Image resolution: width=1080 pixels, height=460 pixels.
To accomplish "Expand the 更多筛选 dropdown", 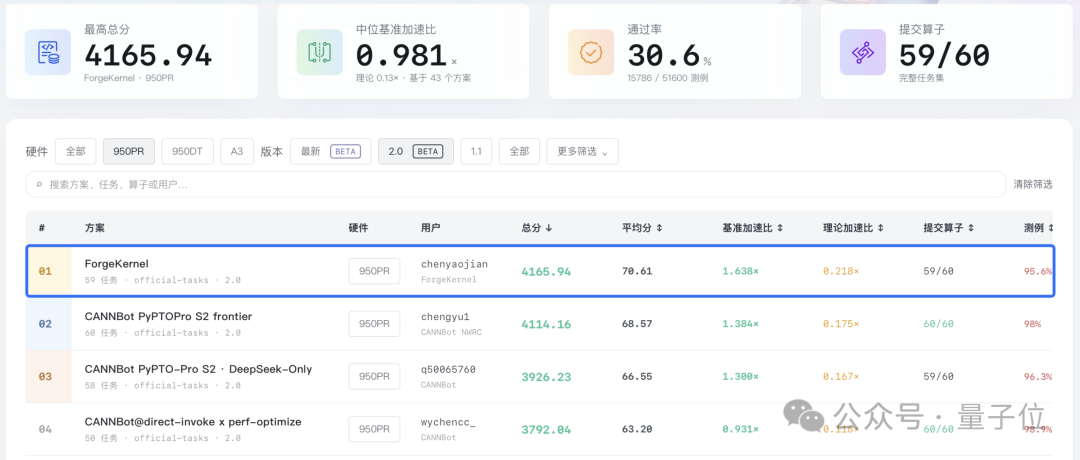I will (x=582, y=151).
